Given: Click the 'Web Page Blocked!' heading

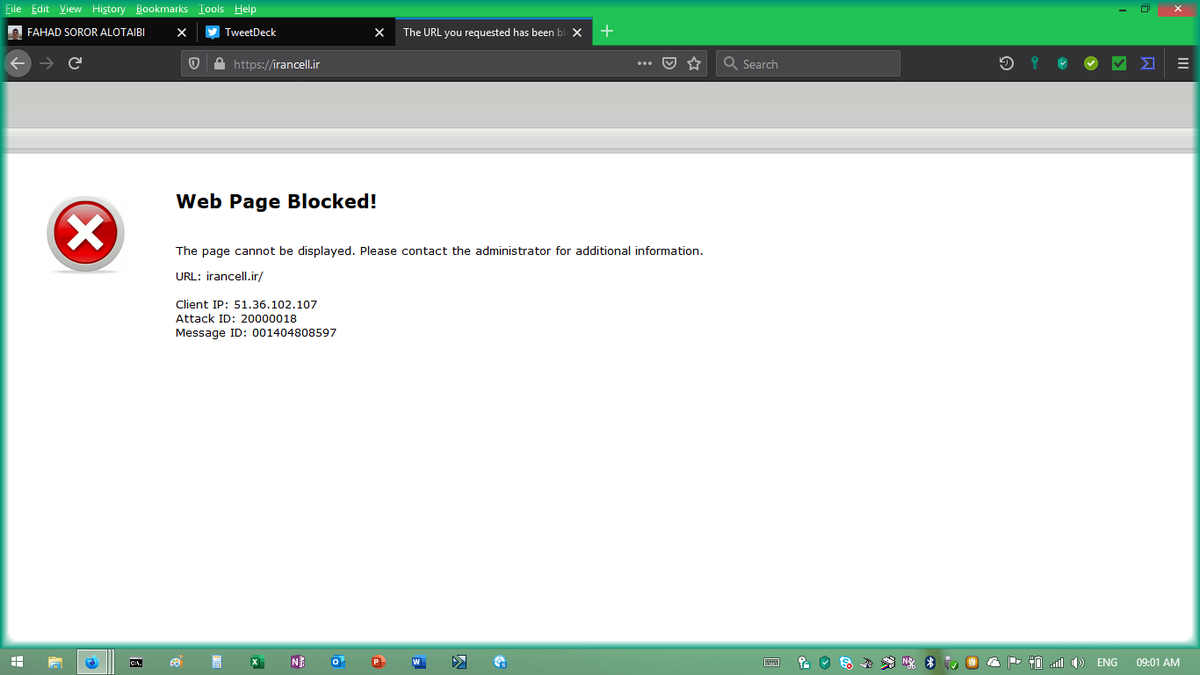Looking at the screenshot, I should point(276,201).
